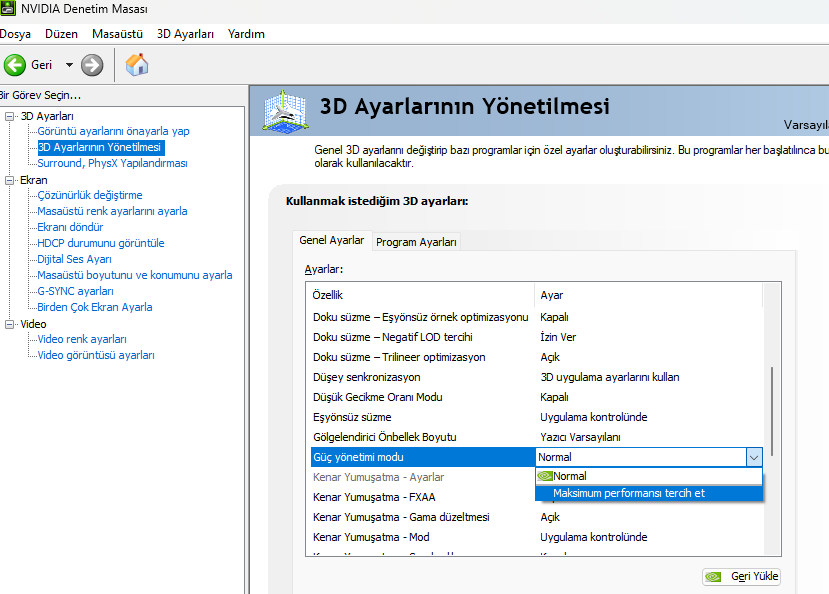Select highlighted Güç yönetimi modu row
This screenshot has width=829, height=594.
(423, 457)
